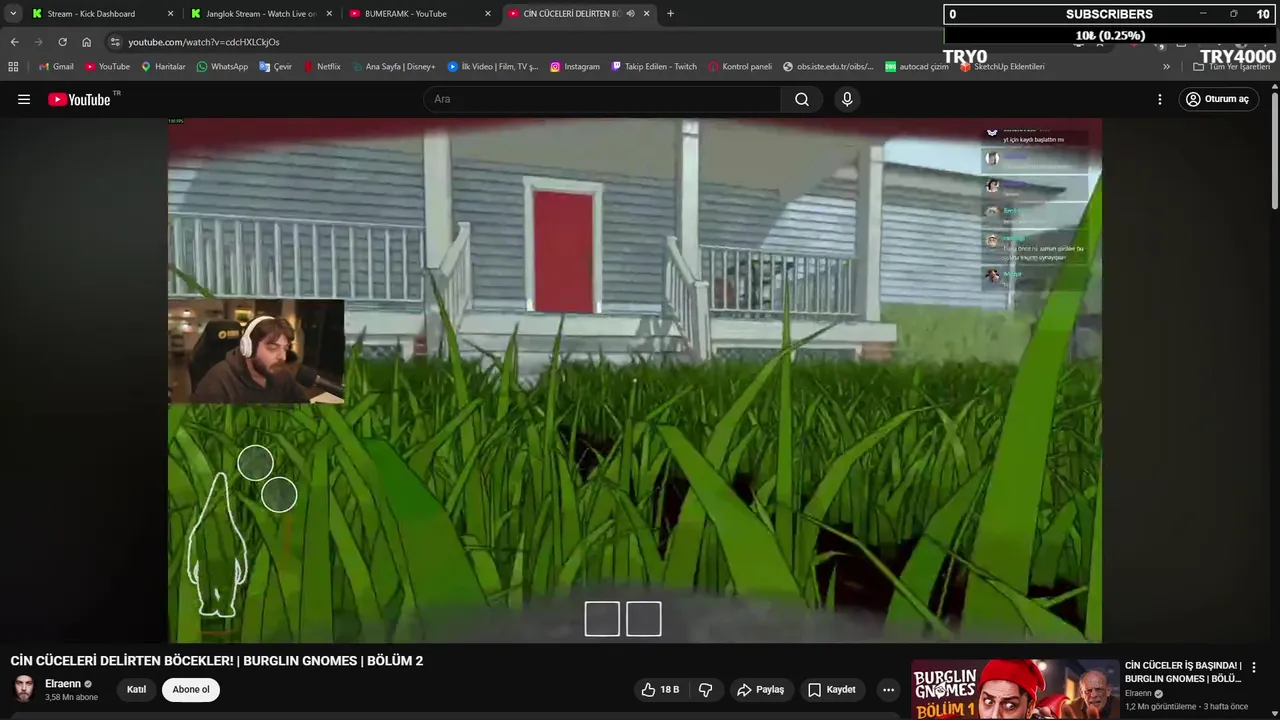Open more actions ellipsis under video
This screenshot has height=720, width=1280.
[x=888, y=689]
